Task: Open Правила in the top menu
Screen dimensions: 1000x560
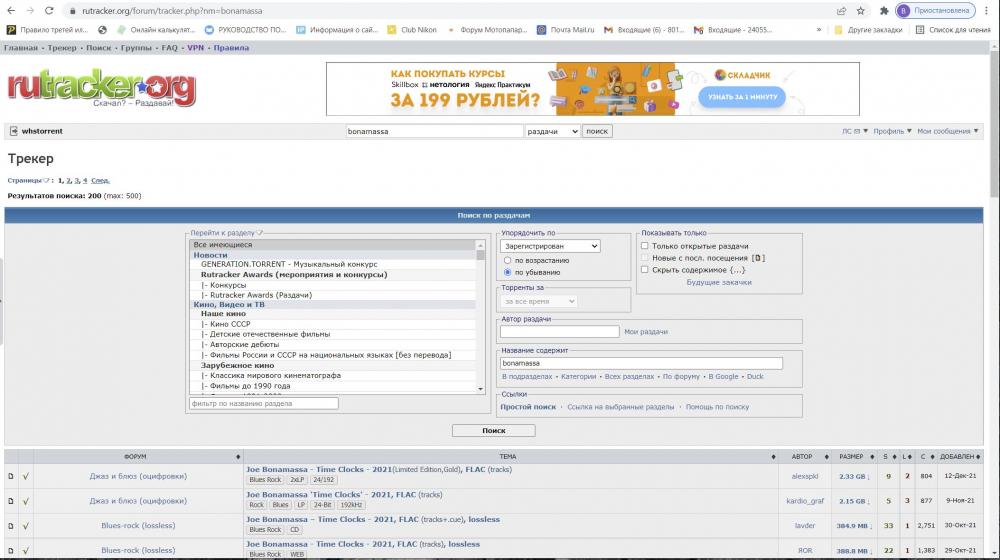Action: 231,48
